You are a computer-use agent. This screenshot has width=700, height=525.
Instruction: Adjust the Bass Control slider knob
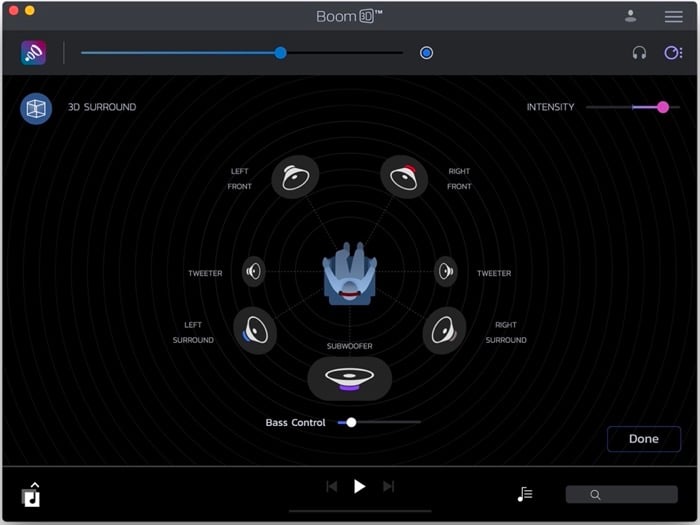pos(351,422)
